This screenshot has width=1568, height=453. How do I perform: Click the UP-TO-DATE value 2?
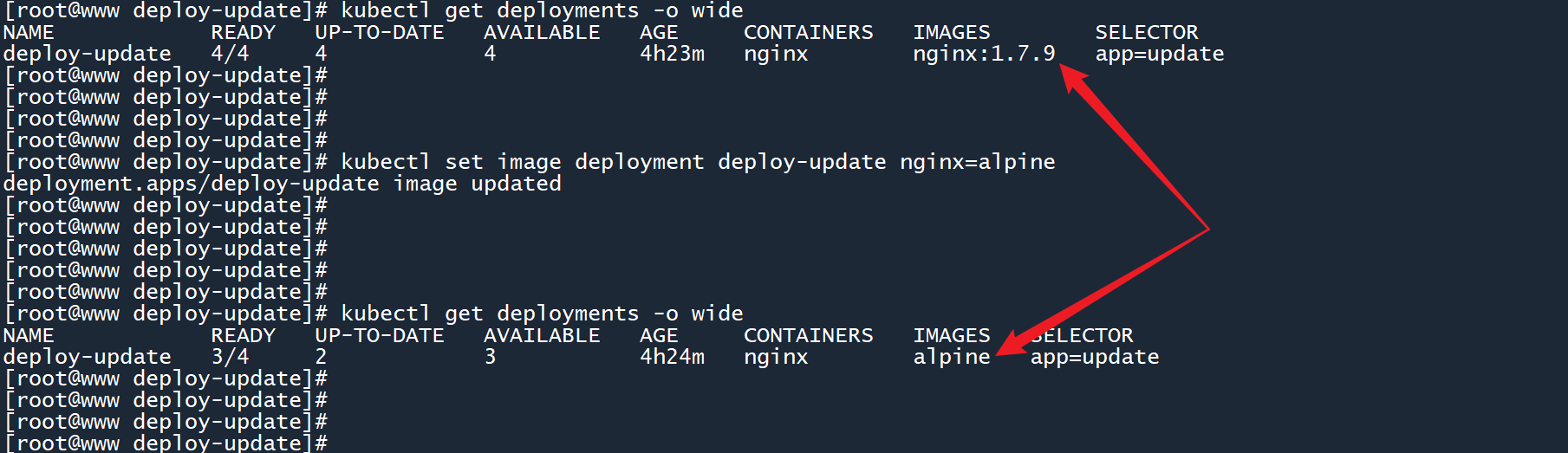pyautogui.click(x=321, y=357)
